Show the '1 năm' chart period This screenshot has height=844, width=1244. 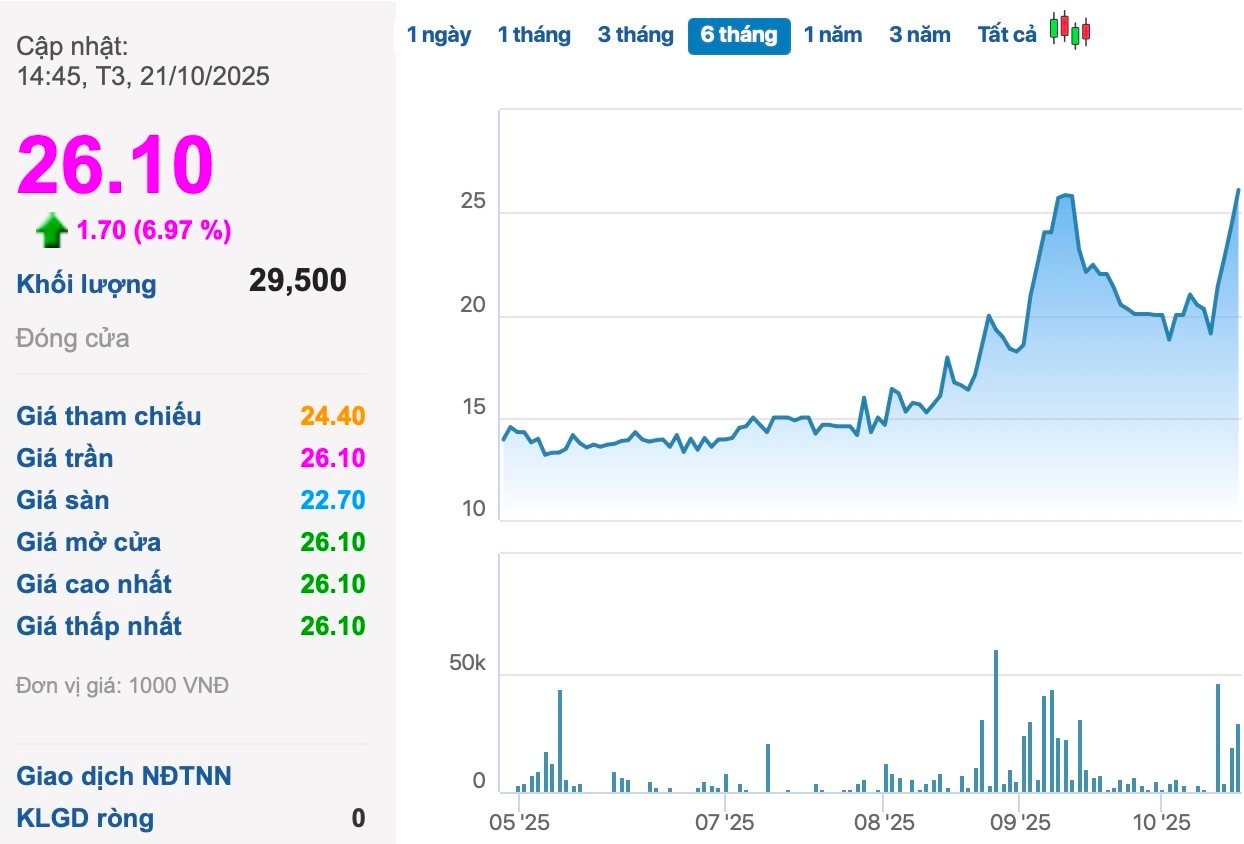click(833, 35)
